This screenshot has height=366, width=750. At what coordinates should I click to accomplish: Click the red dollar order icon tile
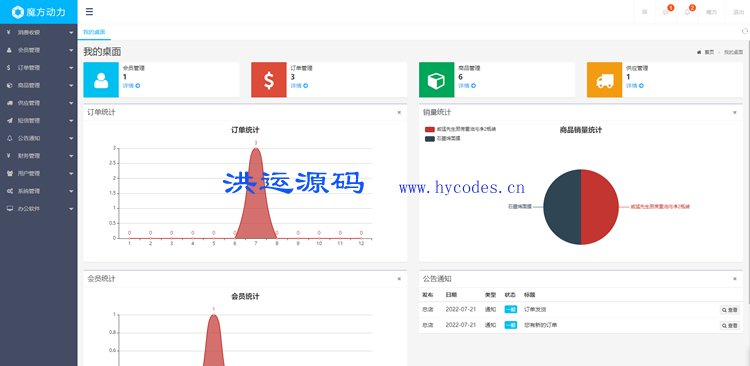269,80
